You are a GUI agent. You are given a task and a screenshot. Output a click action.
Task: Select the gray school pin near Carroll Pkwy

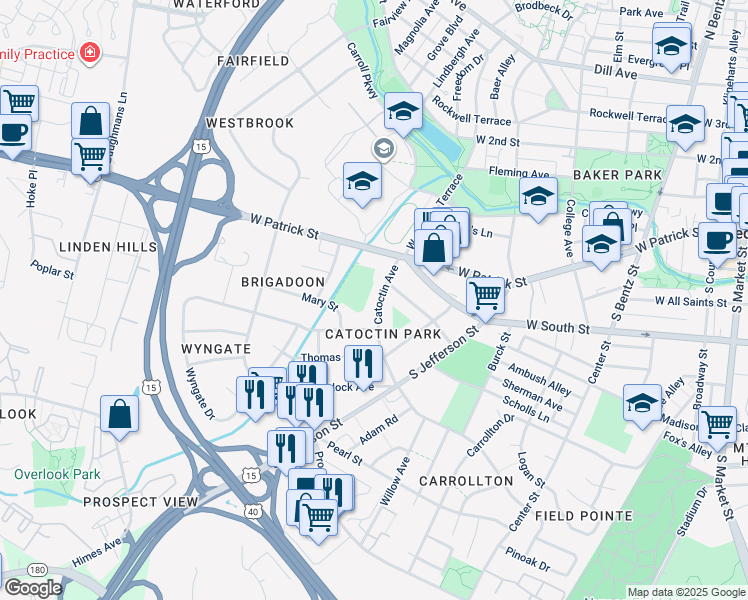click(384, 150)
